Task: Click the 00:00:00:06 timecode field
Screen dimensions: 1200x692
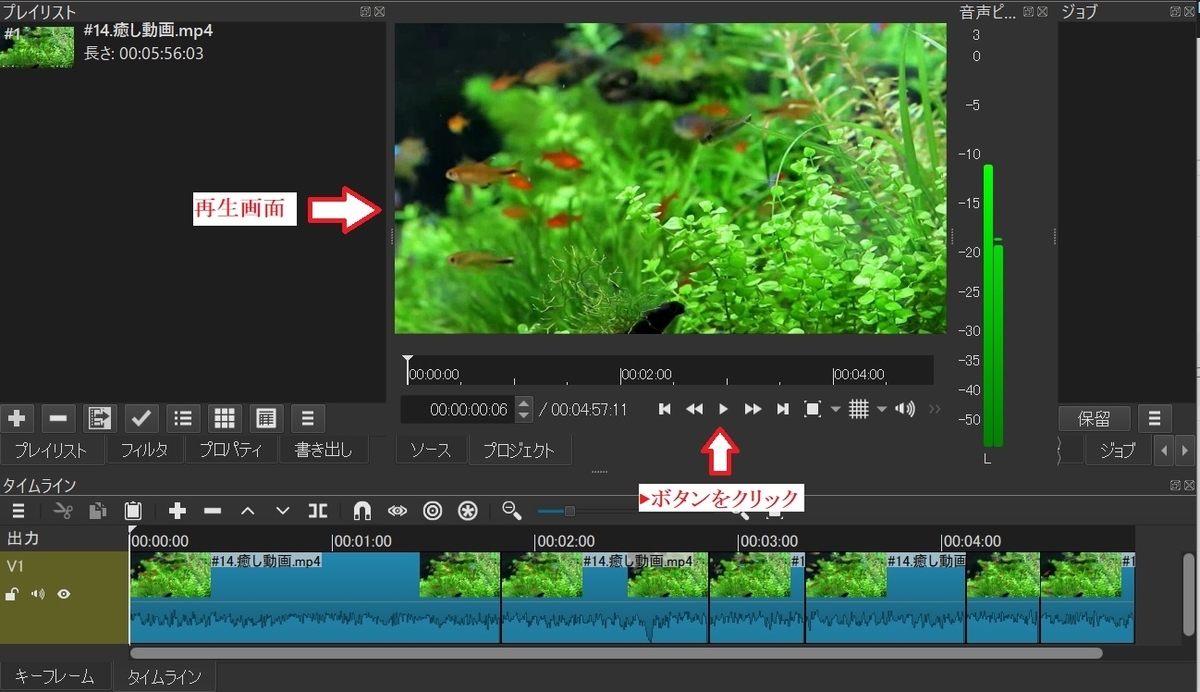Action: [459, 410]
